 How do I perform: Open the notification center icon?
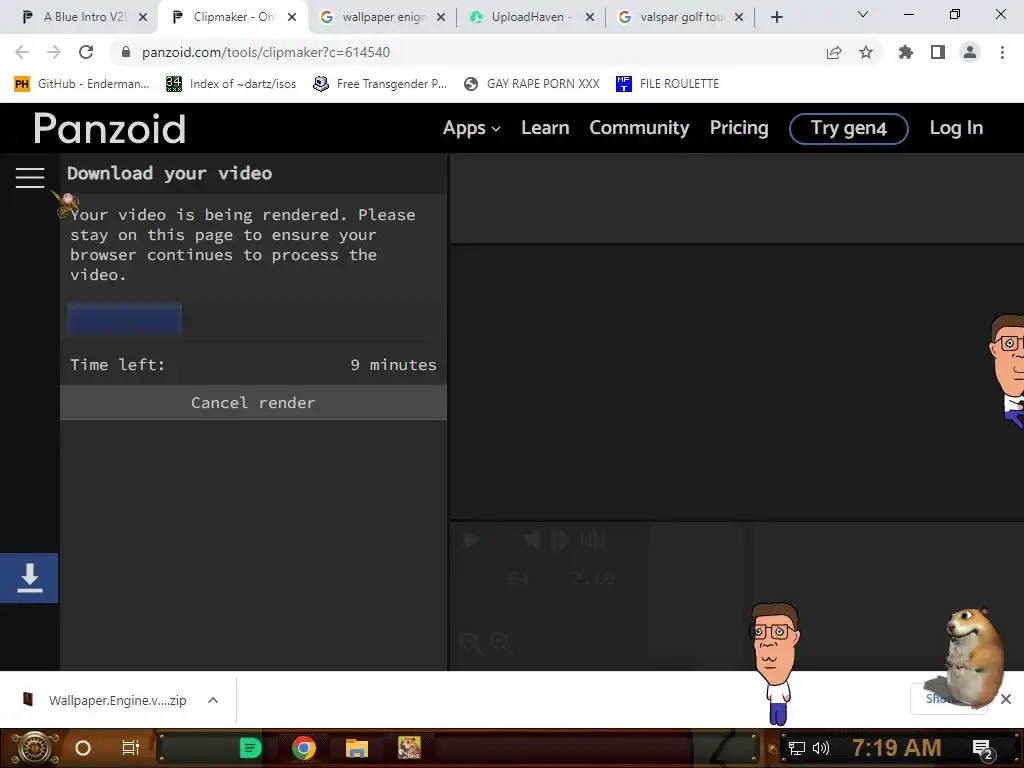(x=983, y=749)
